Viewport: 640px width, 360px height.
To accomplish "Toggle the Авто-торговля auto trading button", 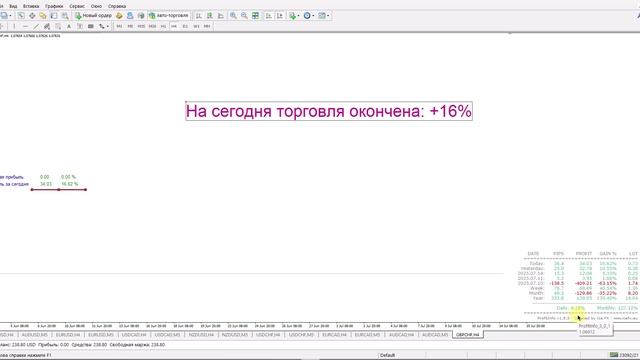I will 169,16.
